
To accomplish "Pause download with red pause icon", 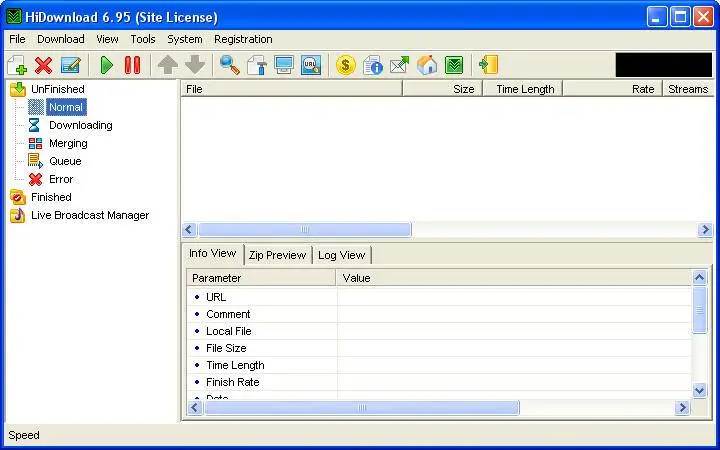I will [x=132, y=65].
